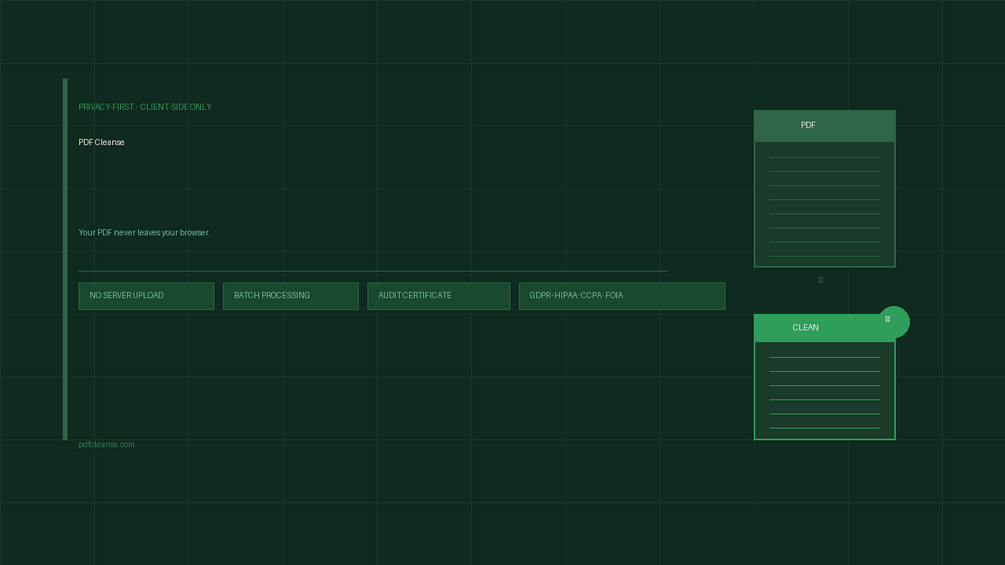Viewport: 1005px width, 565px height.
Task: Select the PDF document header label
Action: point(808,125)
